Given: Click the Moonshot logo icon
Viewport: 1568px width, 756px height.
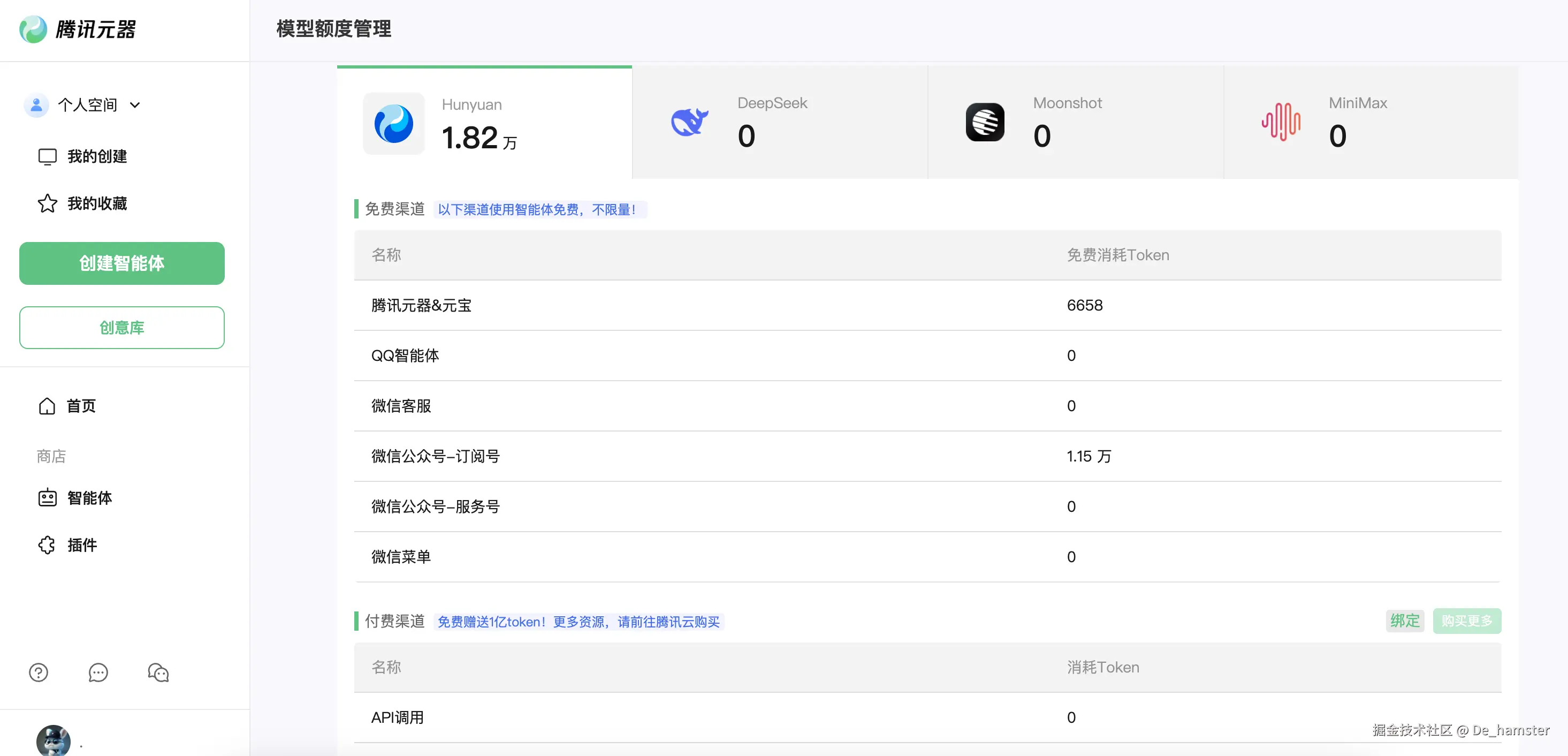Looking at the screenshot, I should (x=985, y=122).
